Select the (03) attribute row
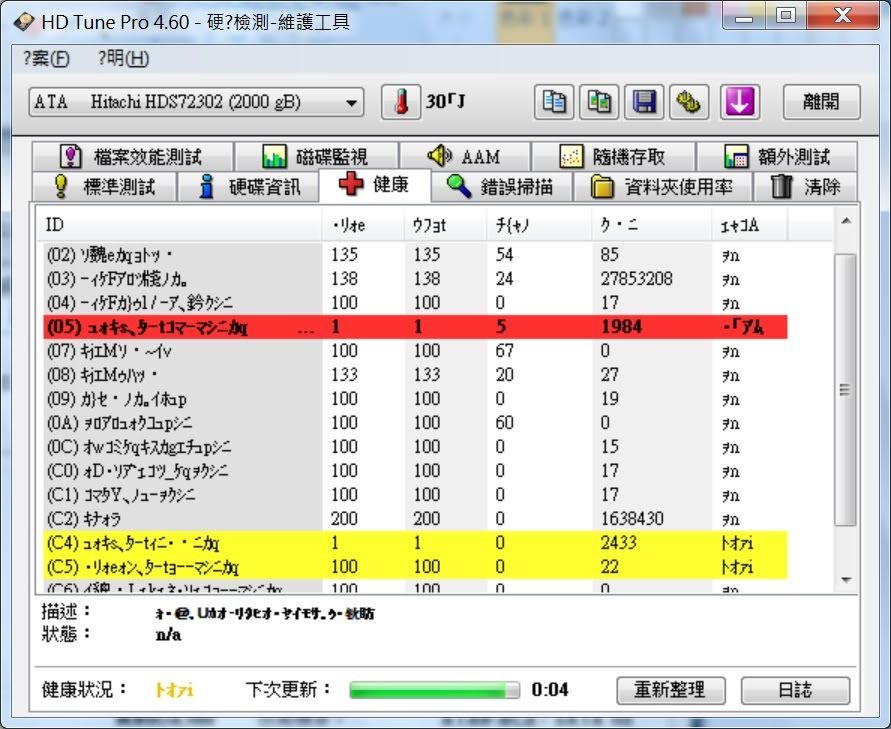This screenshot has width=891, height=729. (x=415, y=278)
